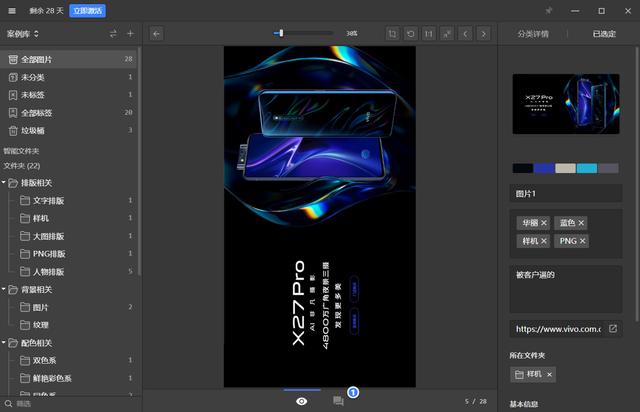Switch to 已选定 tab
The image size is (640, 412).
(x=604, y=34)
